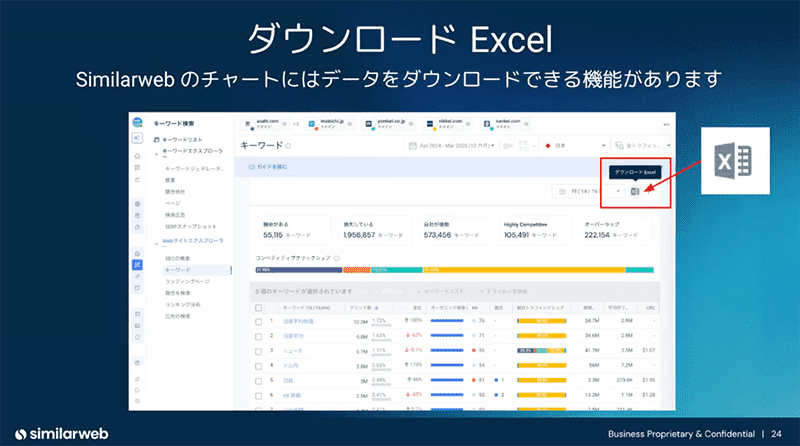The width and height of the screenshot is (800, 446).
Task: Check the checkbox for keyword row 3
Action: click(x=258, y=352)
